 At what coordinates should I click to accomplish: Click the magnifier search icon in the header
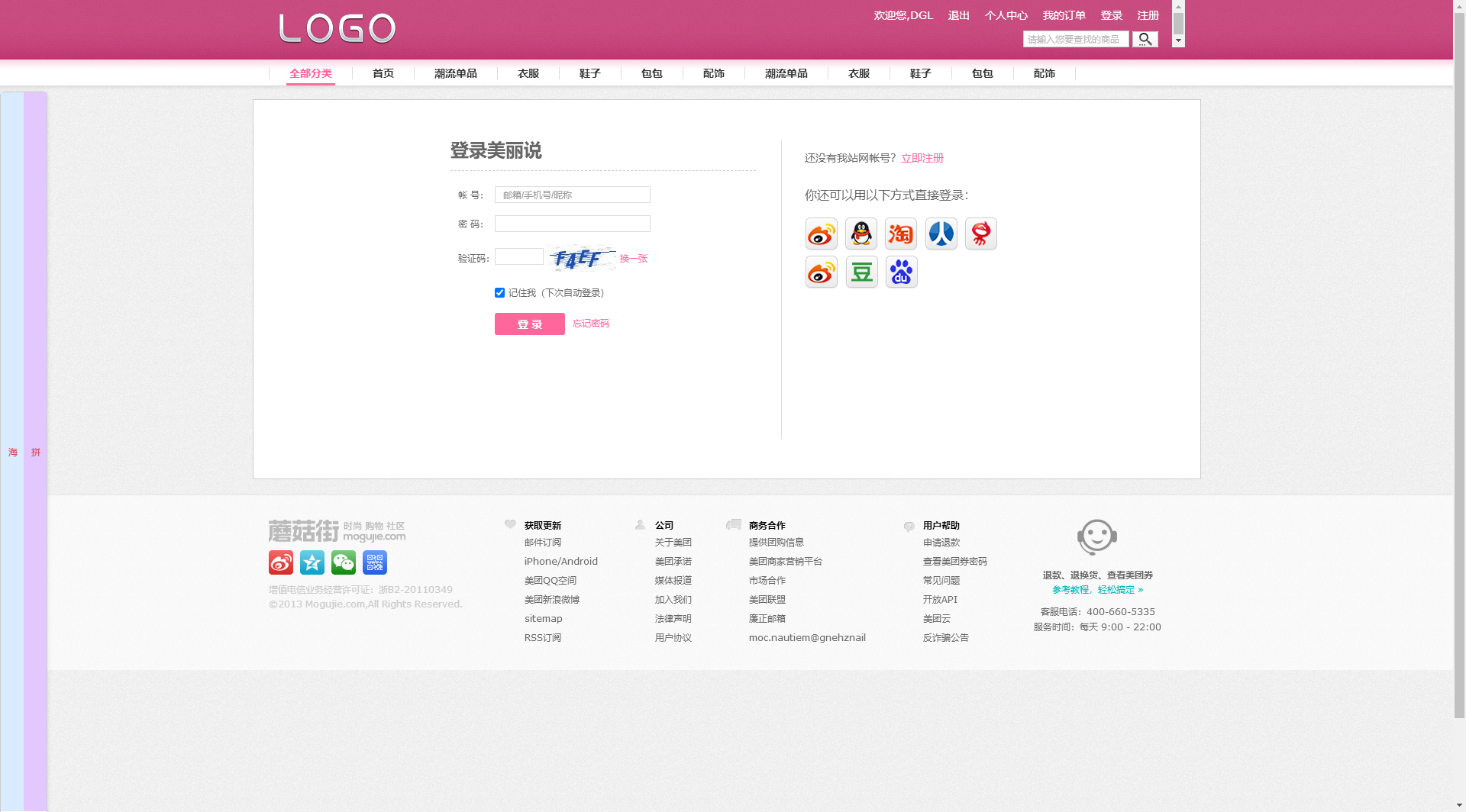click(x=1145, y=39)
